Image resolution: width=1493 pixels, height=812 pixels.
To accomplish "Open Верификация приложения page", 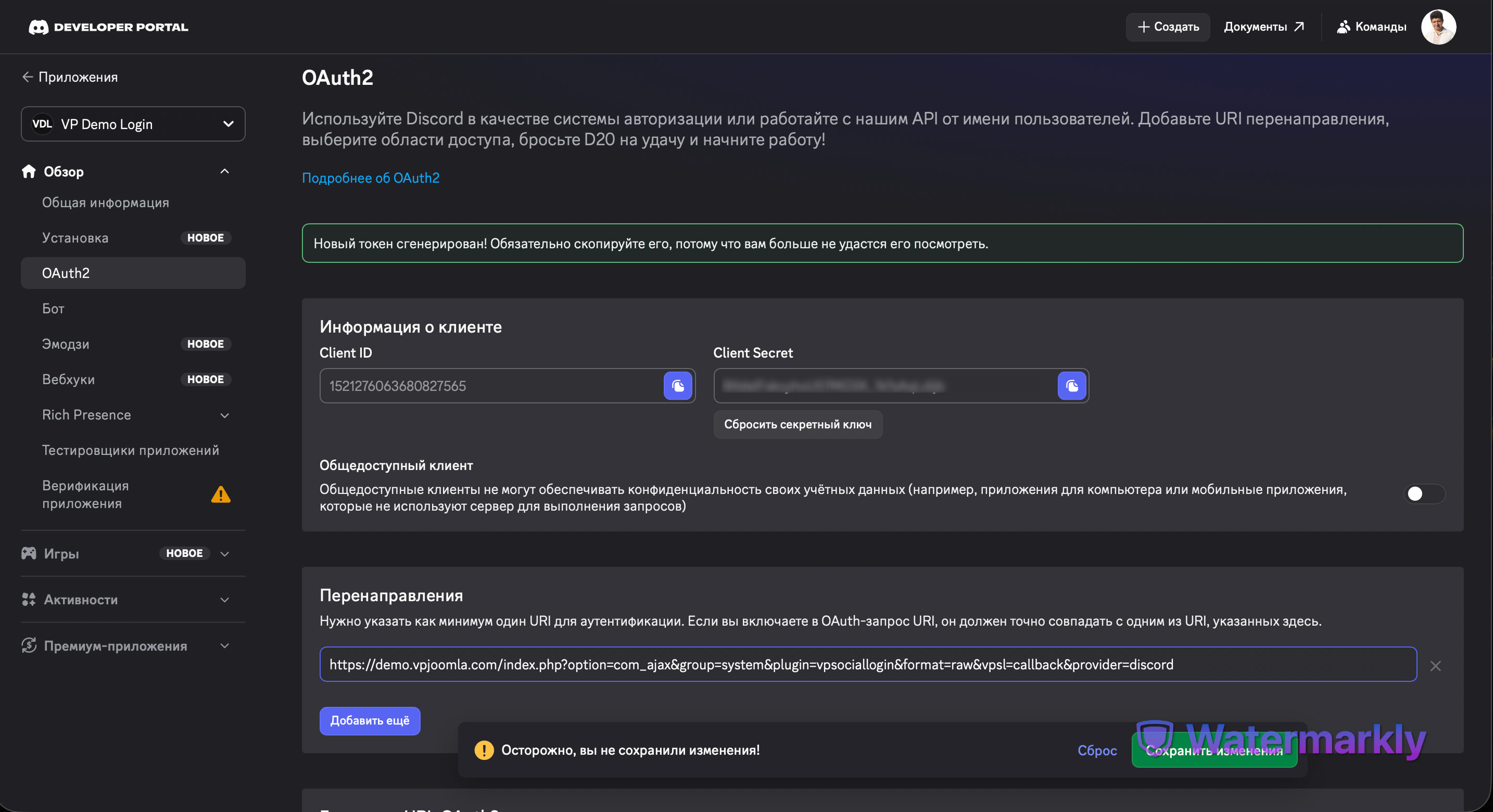I will [x=85, y=494].
